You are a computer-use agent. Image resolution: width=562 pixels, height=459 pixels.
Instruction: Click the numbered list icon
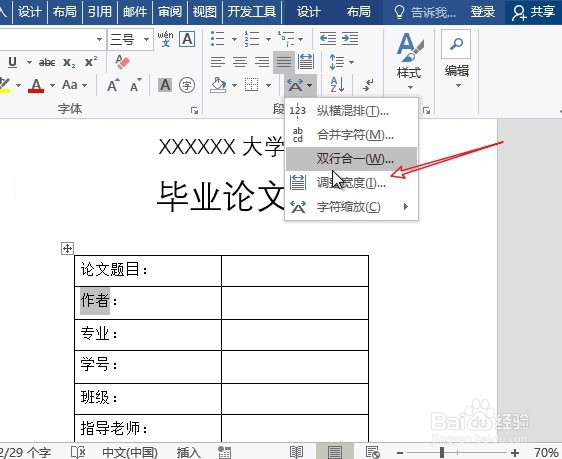pos(252,38)
